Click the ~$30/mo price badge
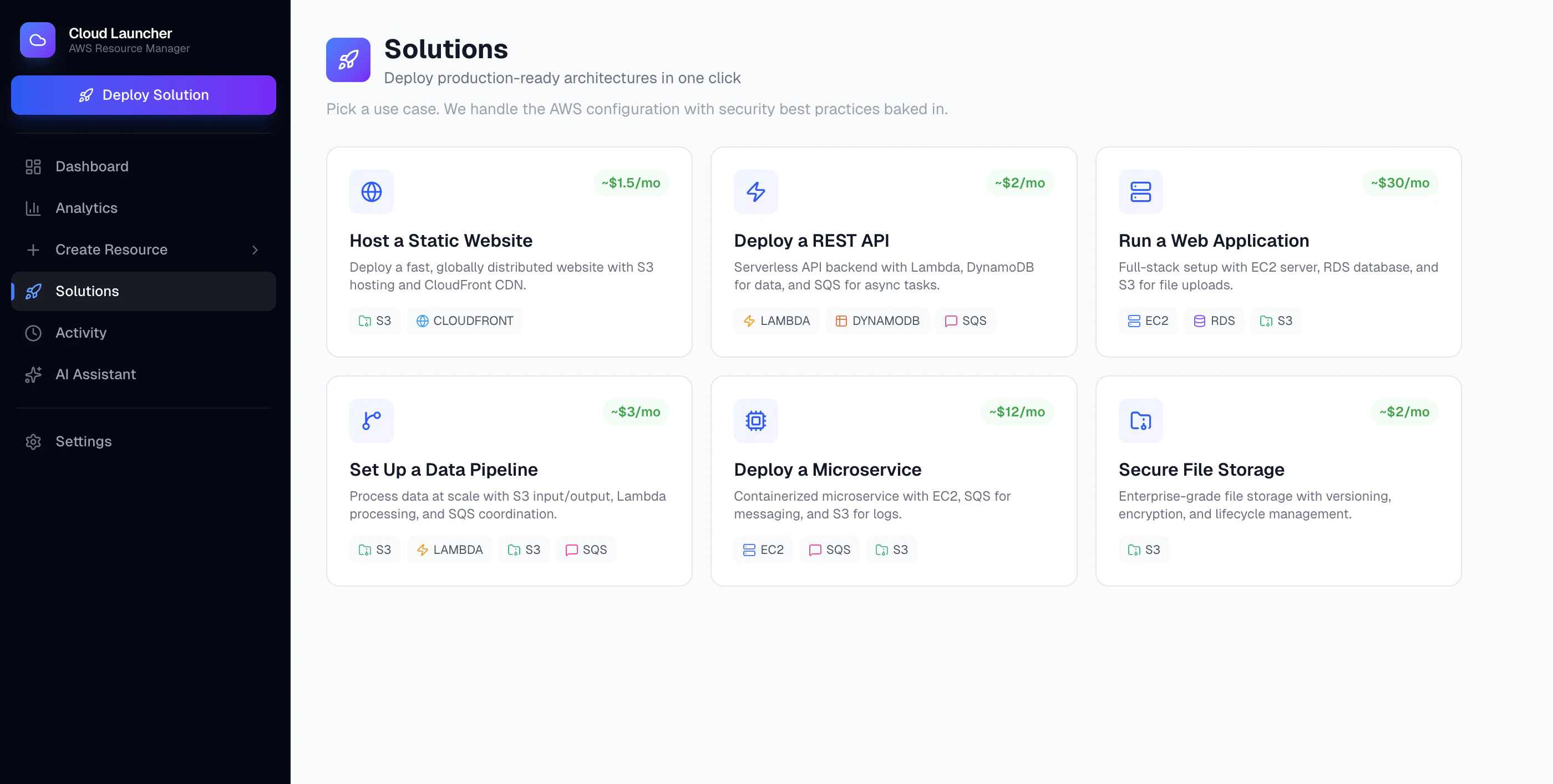Image resolution: width=1553 pixels, height=784 pixels. pos(1399,182)
